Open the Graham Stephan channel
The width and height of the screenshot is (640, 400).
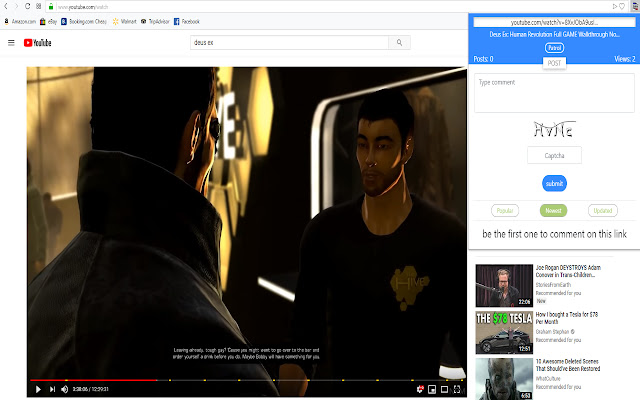[x=552, y=331]
